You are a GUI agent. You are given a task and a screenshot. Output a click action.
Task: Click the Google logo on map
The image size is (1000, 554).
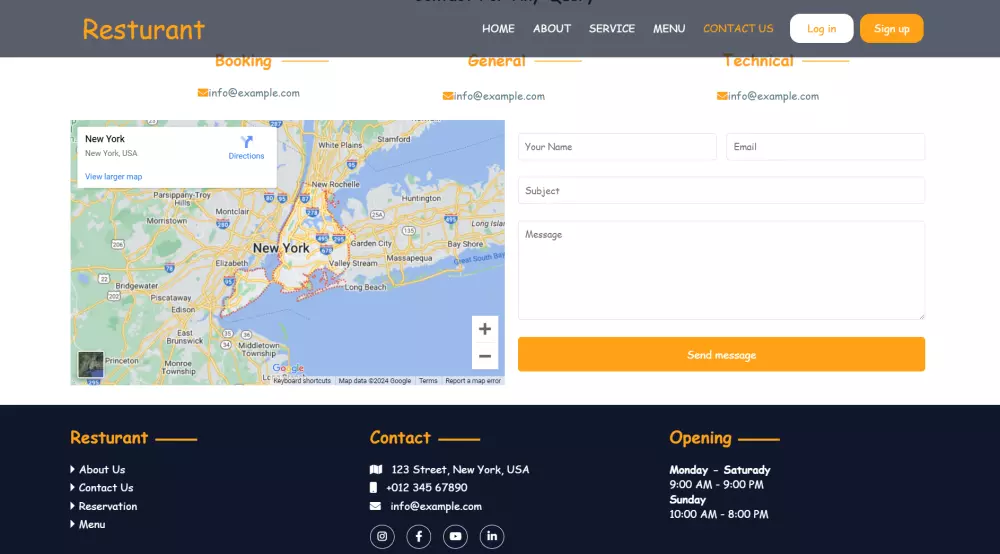pos(288,368)
